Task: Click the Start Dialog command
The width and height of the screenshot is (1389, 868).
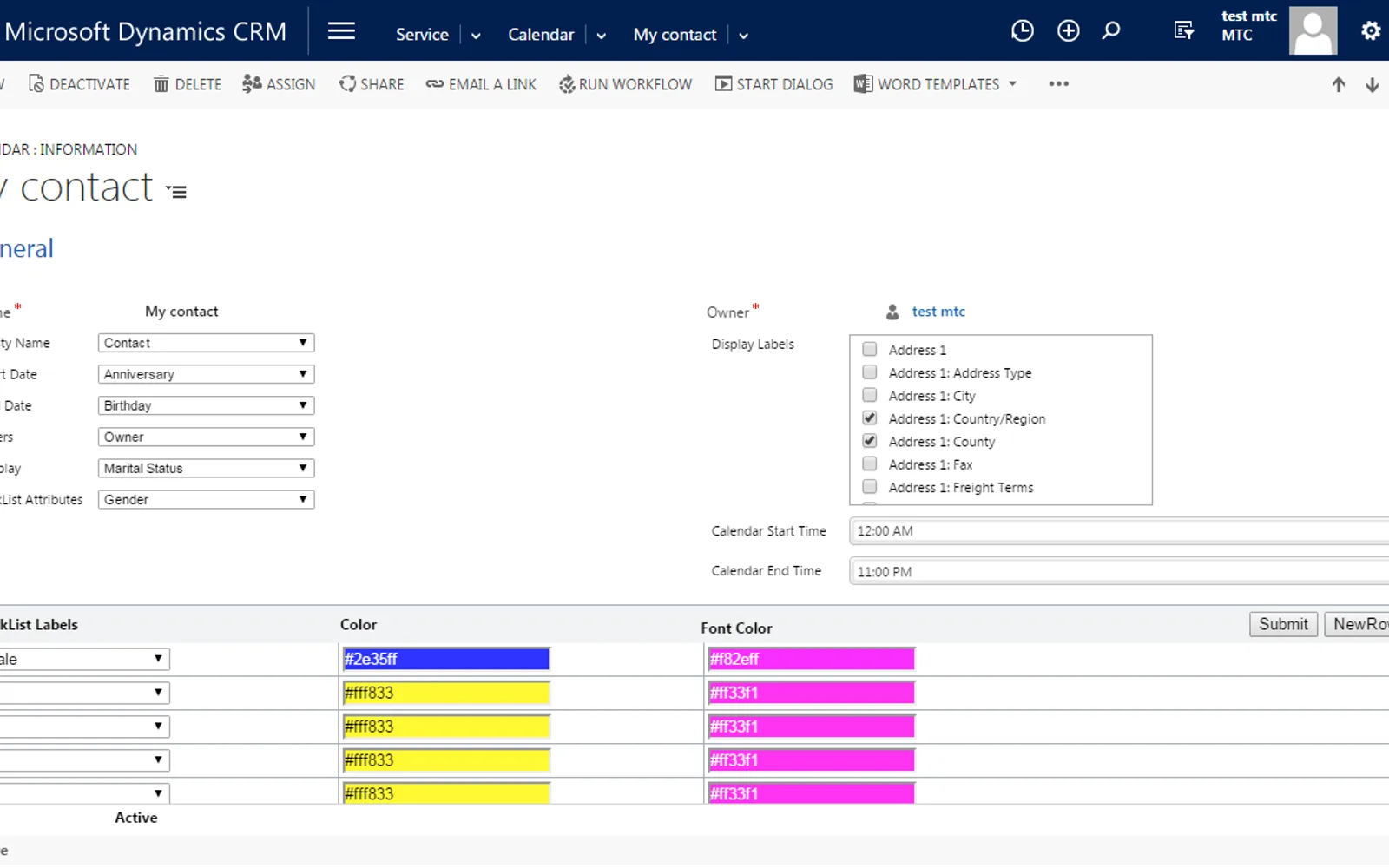Action: coord(773,84)
